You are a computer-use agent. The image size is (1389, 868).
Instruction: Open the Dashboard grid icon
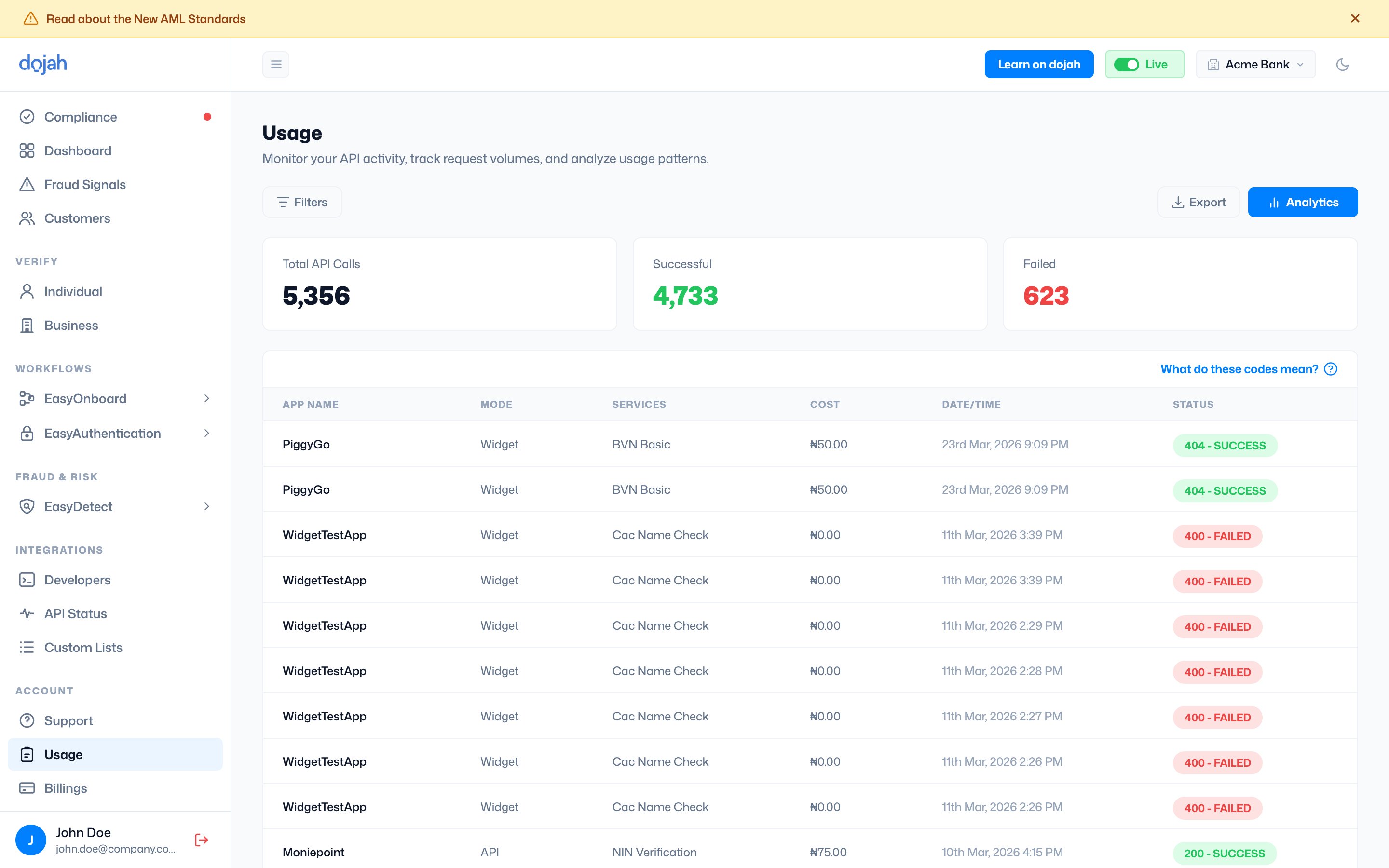[x=27, y=150]
